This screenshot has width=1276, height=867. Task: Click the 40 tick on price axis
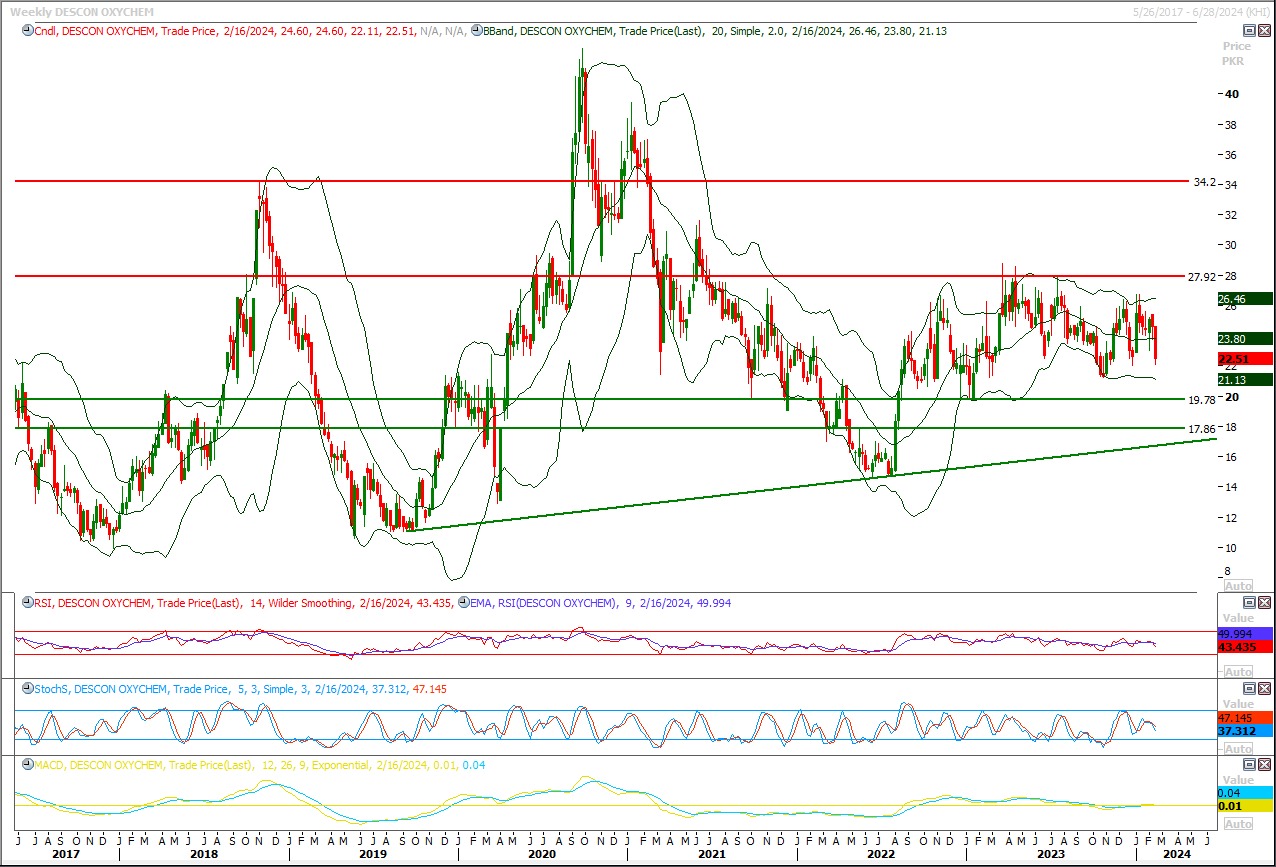pos(1232,94)
